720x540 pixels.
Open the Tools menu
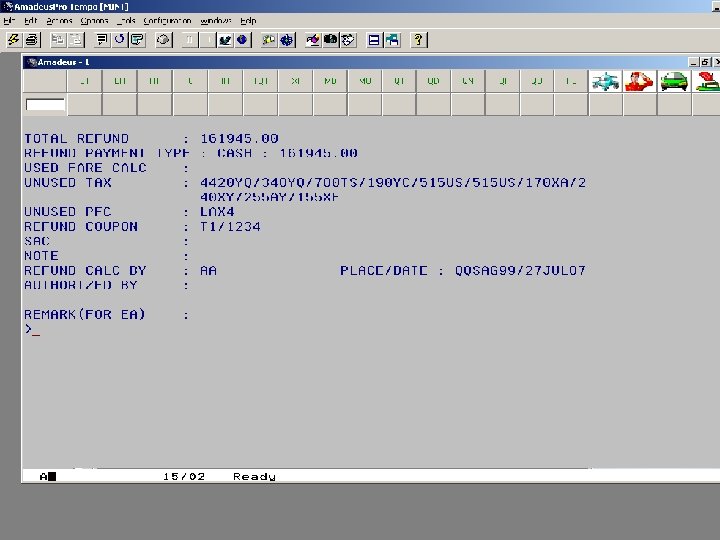coord(126,21)
